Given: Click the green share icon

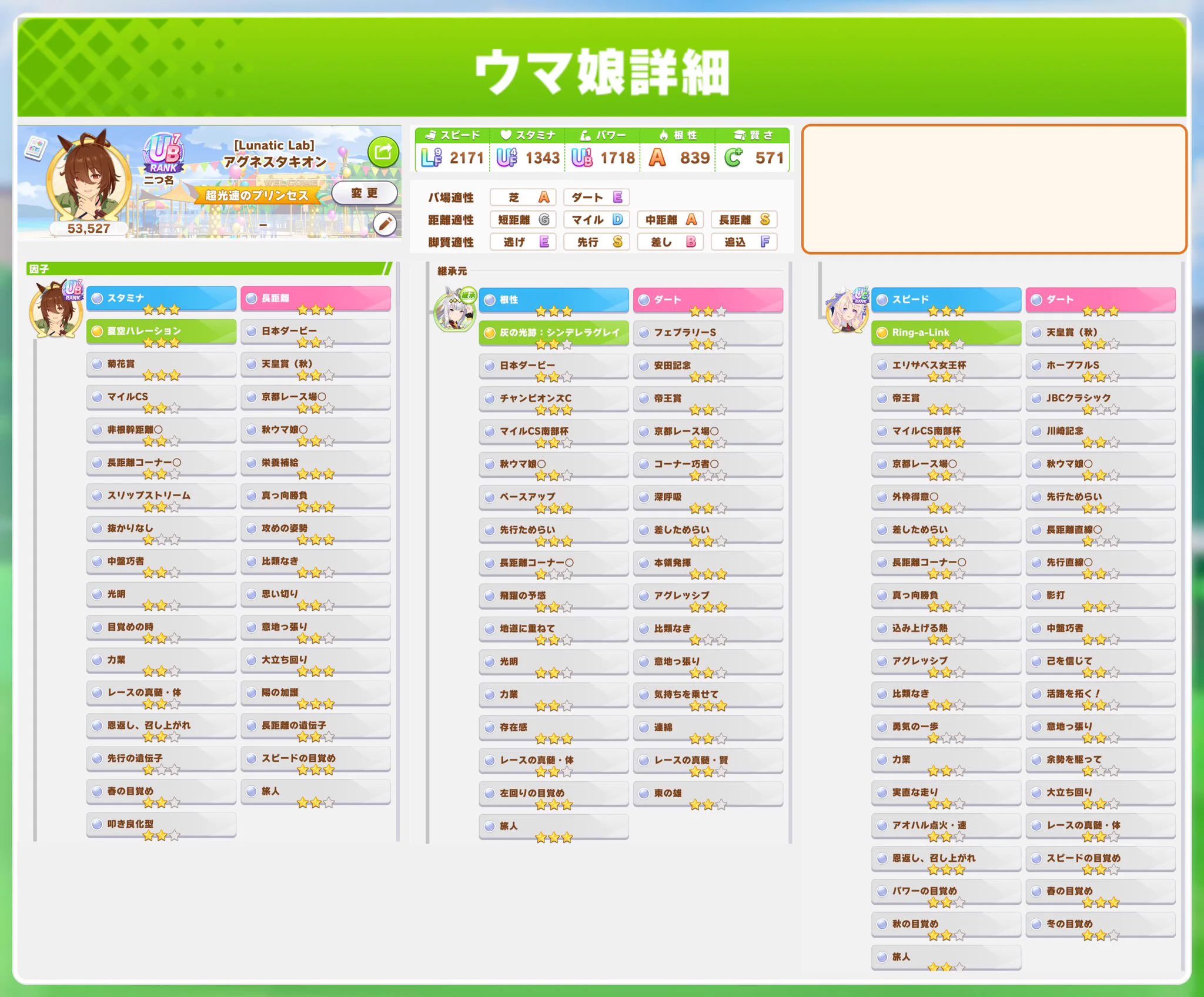Looking at the screenshot, I should pyautogui.click(x=383, y=152).
